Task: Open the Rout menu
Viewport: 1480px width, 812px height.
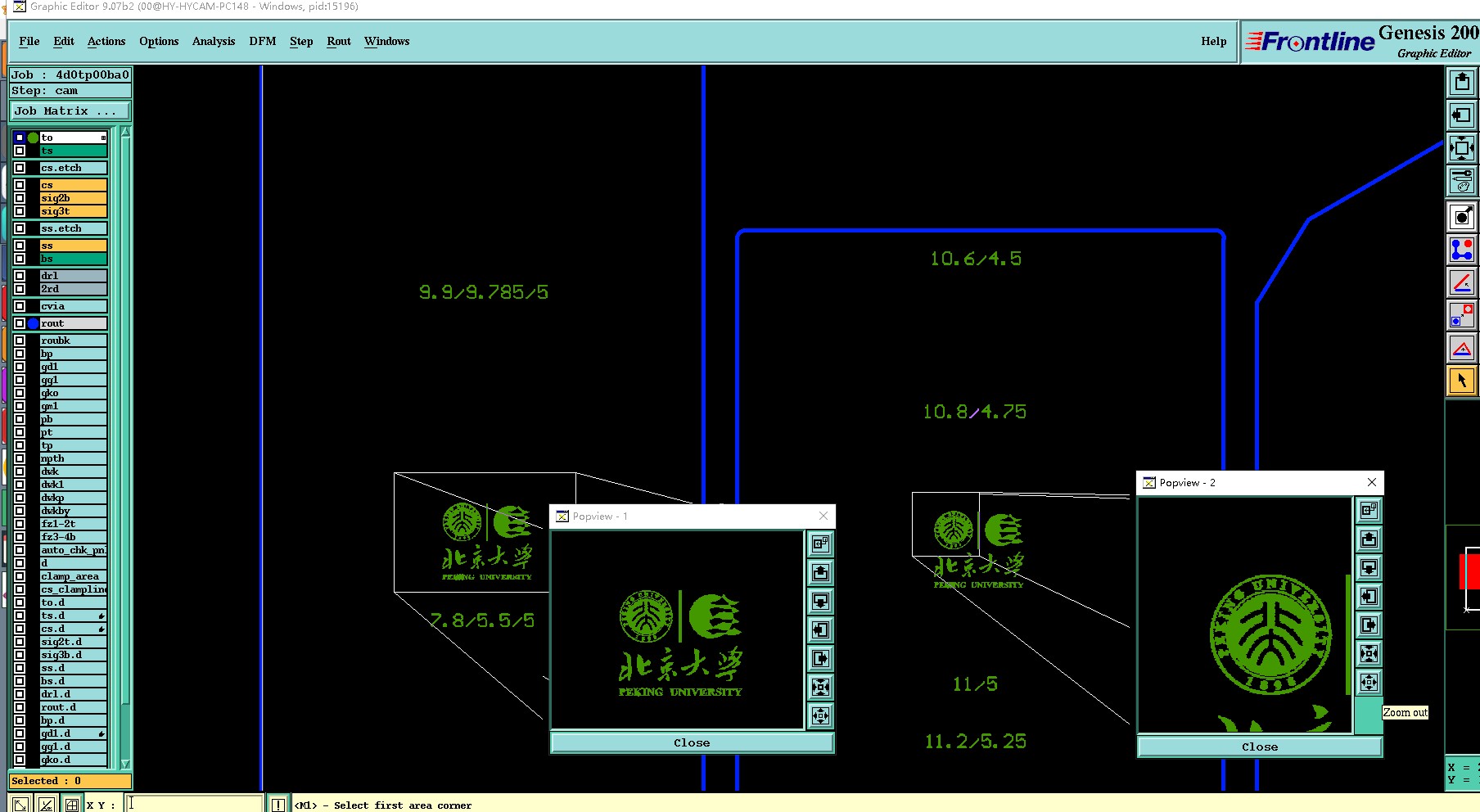Action: pyautogui.click(x=339, y=41)
